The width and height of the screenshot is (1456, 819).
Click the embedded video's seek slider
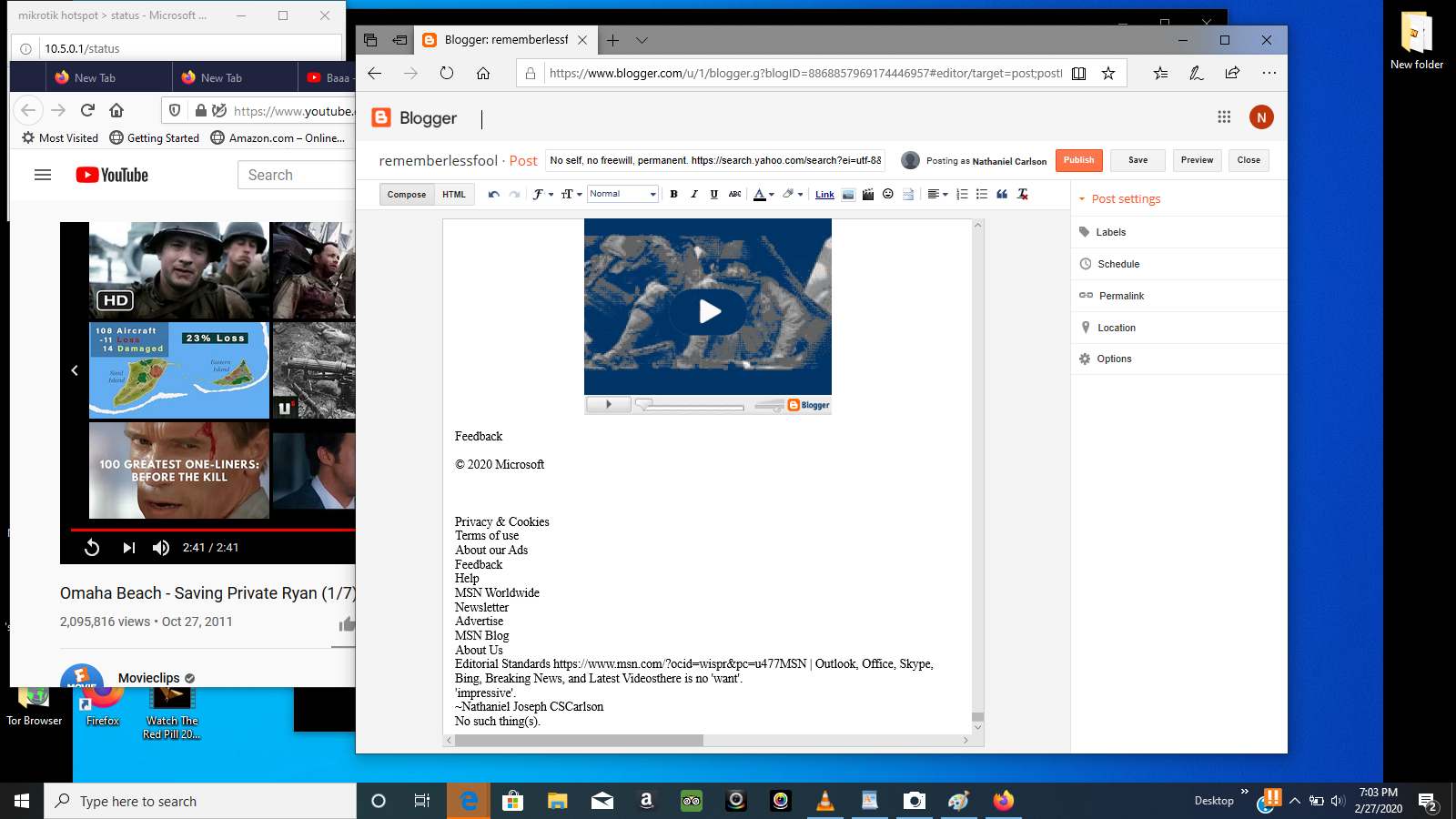coord(690,405)
